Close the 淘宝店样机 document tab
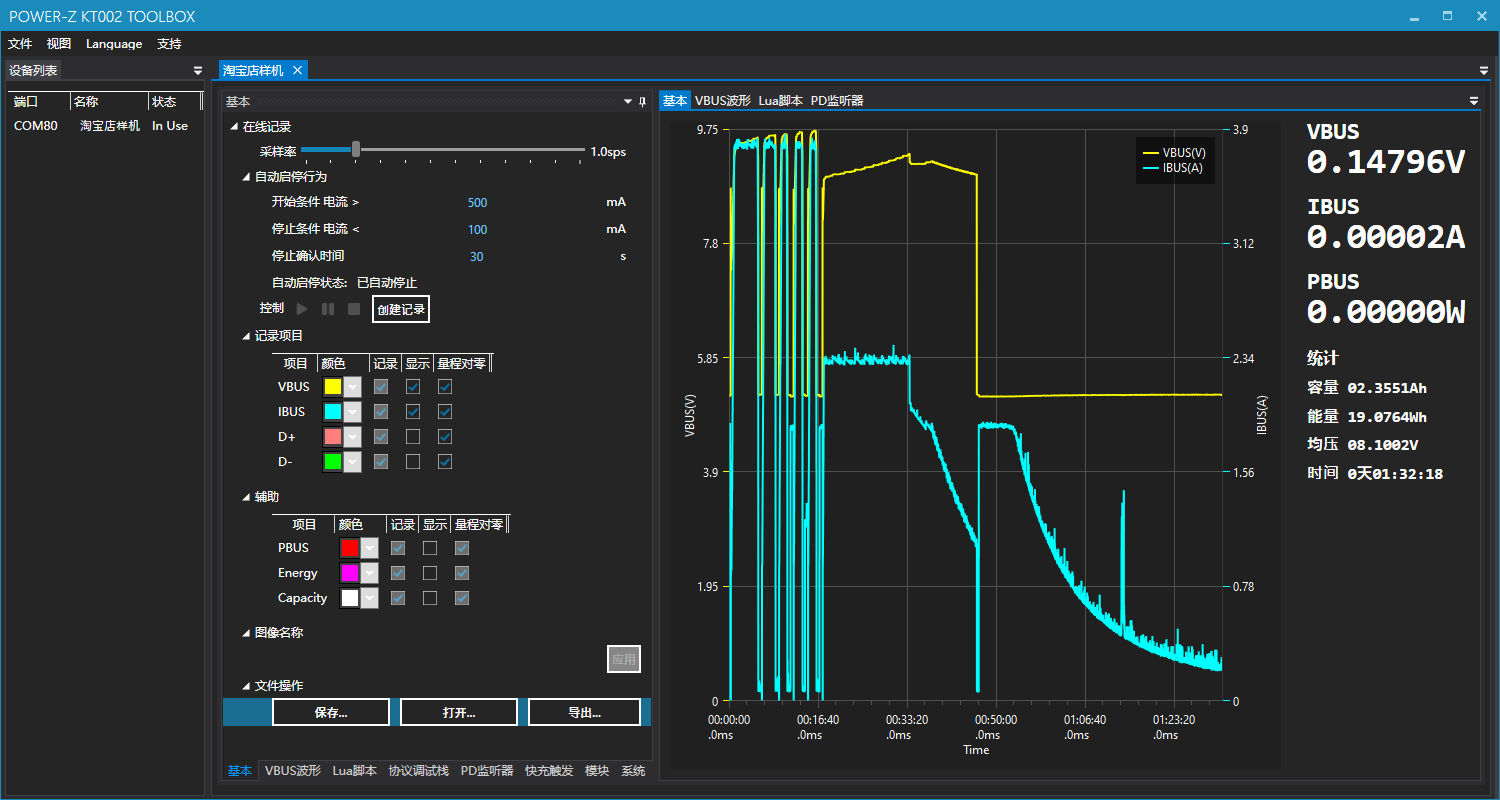Screen dimensions: 1500x800 [297, 70]
